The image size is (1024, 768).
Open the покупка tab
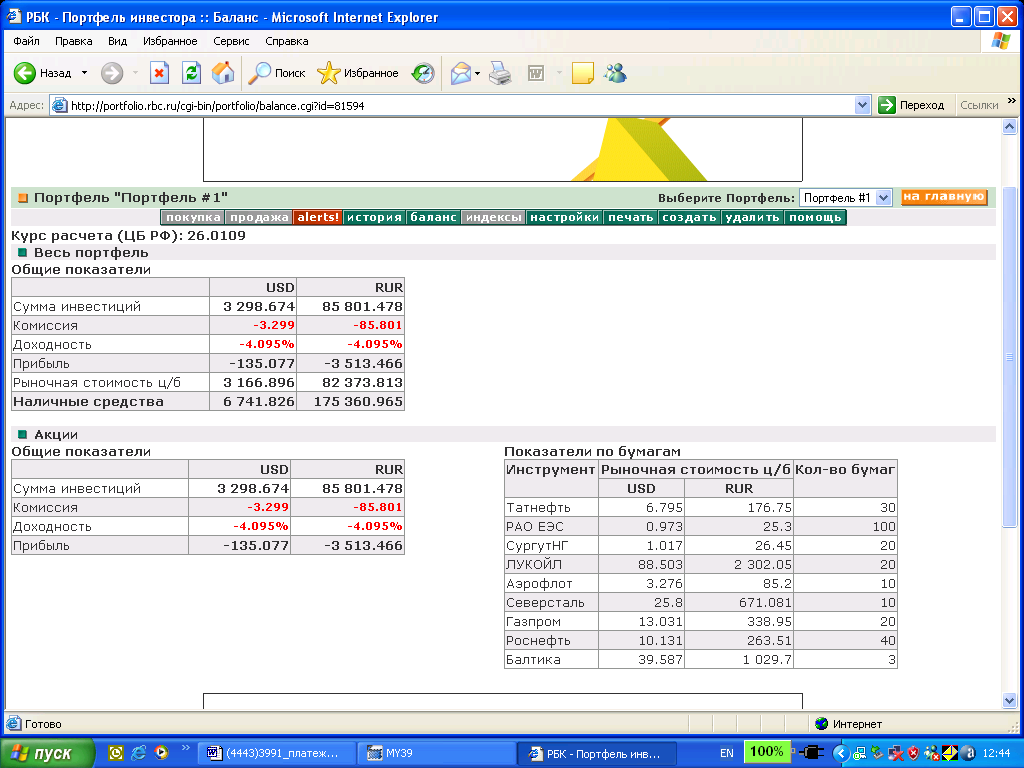[193, 217]
